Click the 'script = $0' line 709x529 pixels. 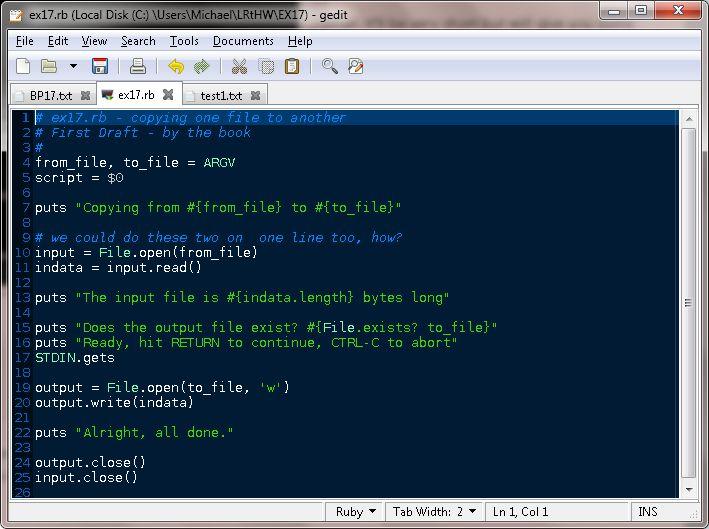pos(79,178)
